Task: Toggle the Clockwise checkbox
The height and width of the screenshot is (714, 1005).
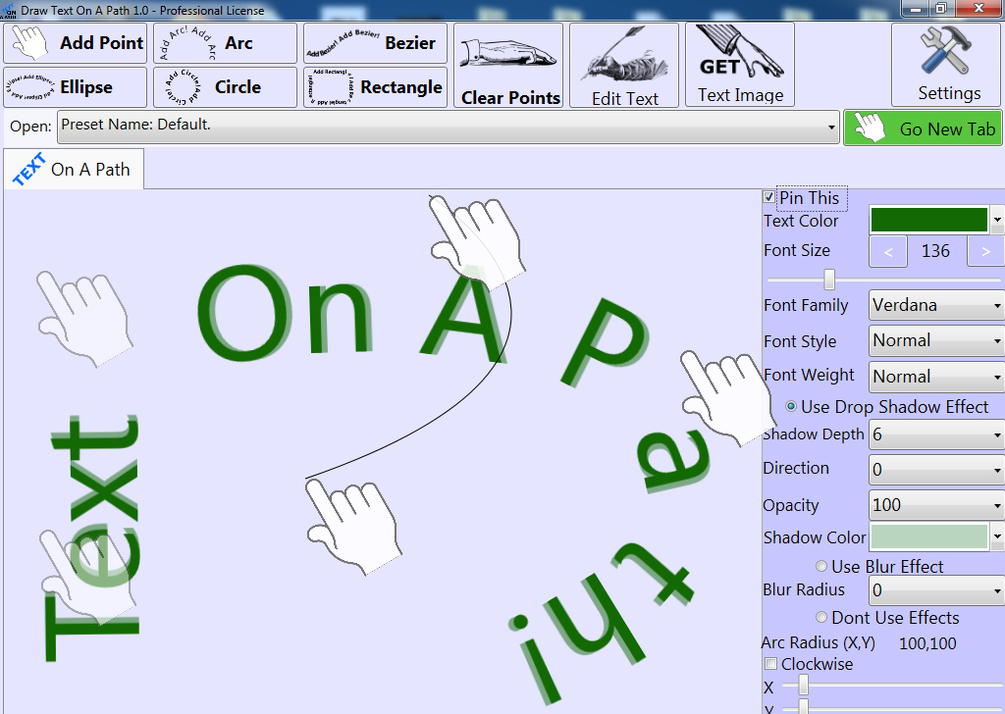Action: pos(771,663)
